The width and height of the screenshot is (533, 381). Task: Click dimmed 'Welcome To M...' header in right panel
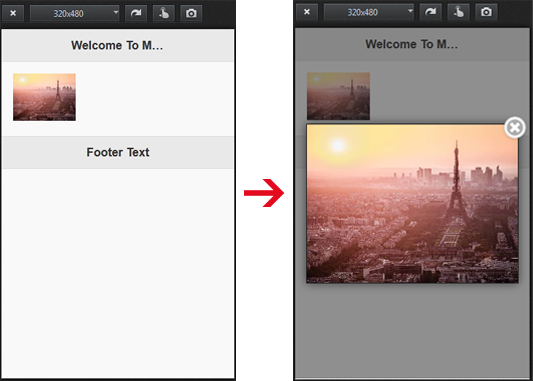[412, 44]
